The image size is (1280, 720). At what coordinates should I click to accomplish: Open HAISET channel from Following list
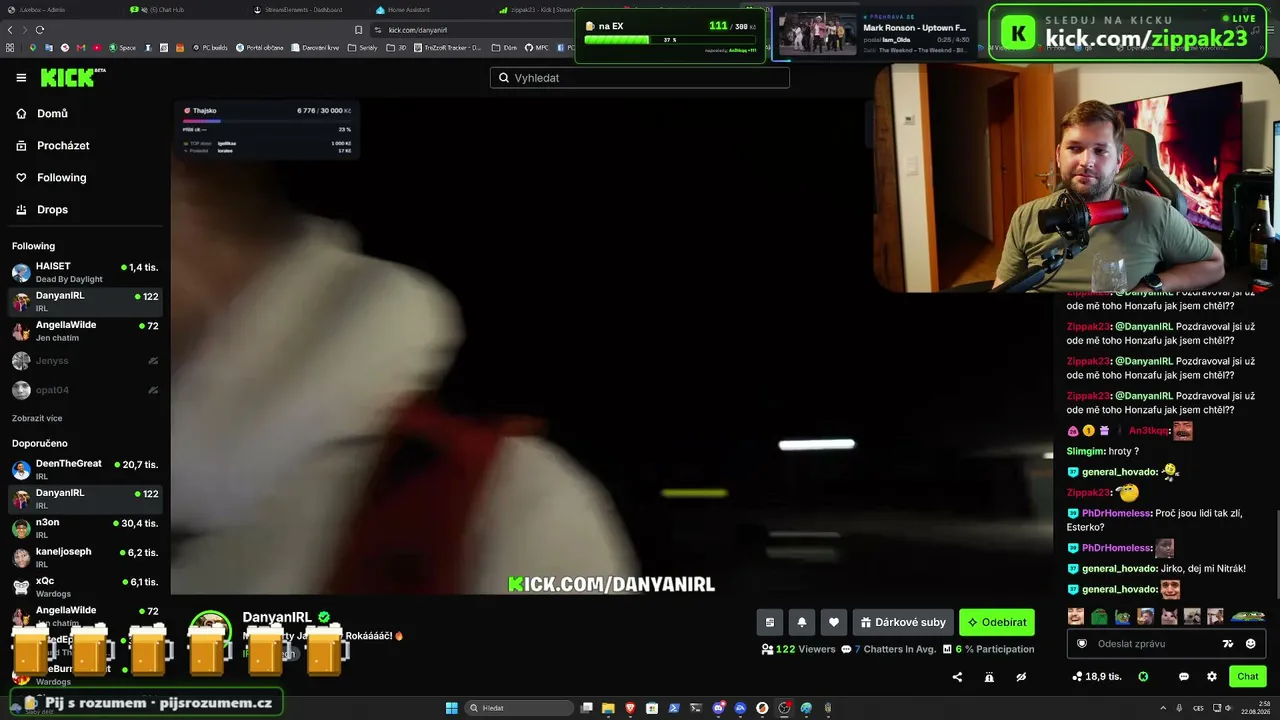click(85, 272)
